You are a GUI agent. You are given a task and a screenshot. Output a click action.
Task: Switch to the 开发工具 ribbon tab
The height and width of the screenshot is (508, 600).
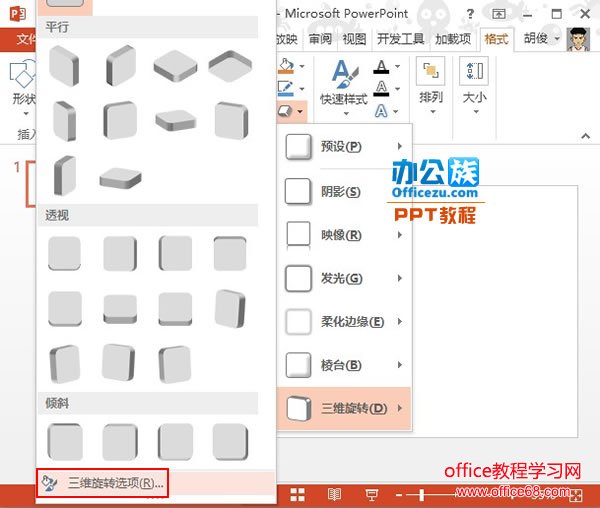click(401, 39)
